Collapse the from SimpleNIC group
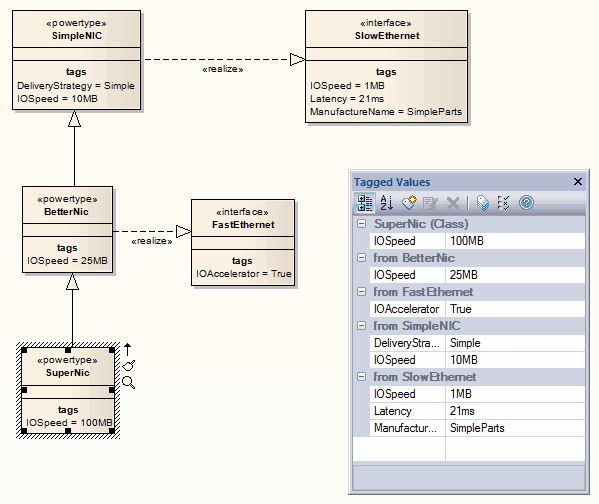The image size is (599, 504). point(361,326)
